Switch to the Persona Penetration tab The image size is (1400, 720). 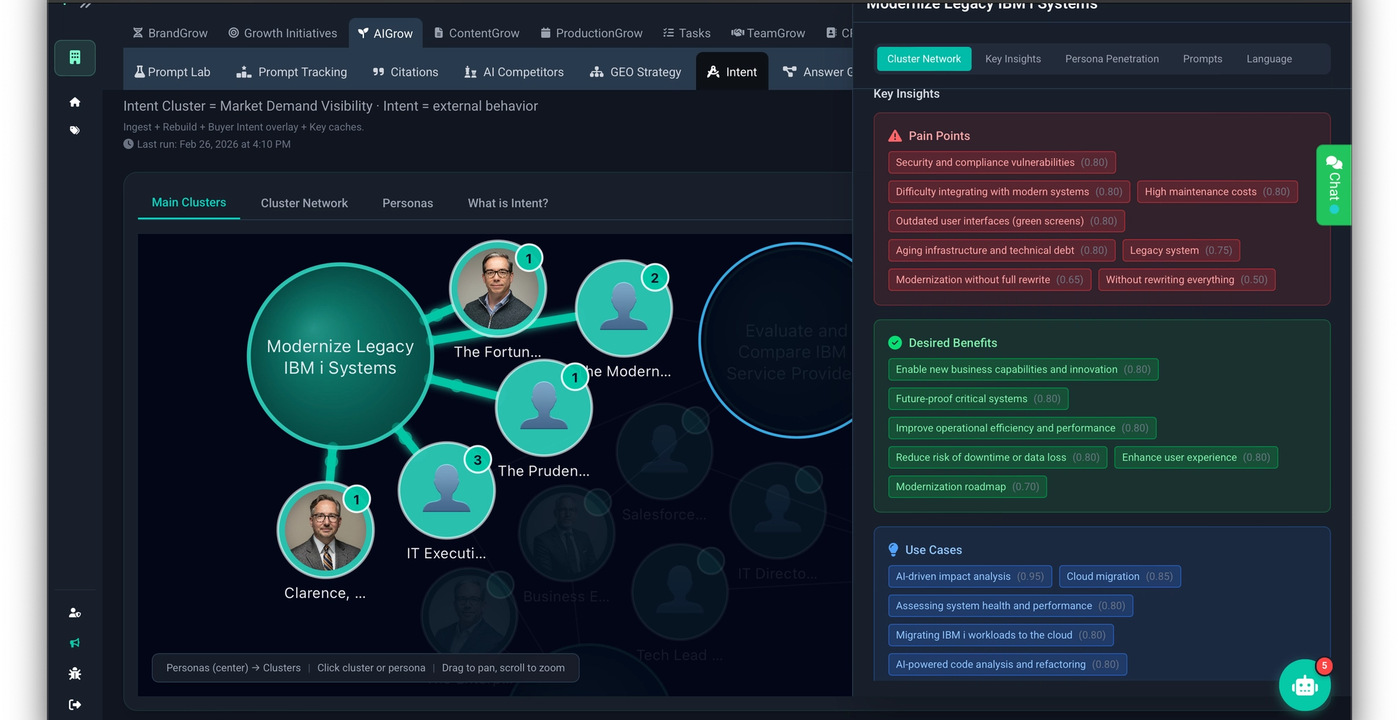coord(1112,59)
